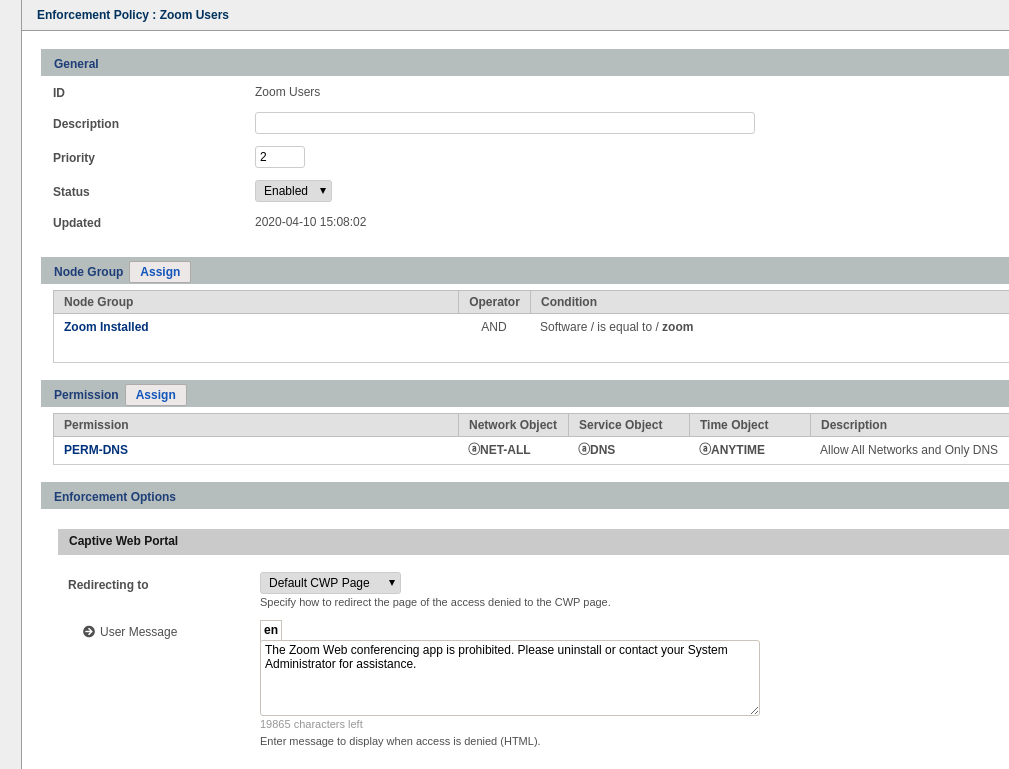Viewport: 1009px width, 769px height.
Task: Click the Operator column header
Action: (494, 302)
